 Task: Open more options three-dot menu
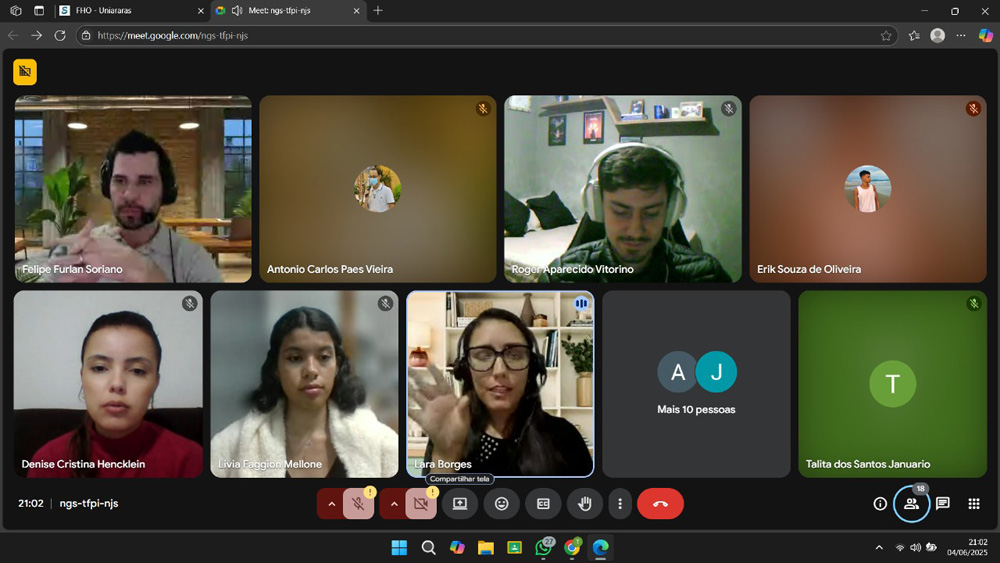coord(620,504)
